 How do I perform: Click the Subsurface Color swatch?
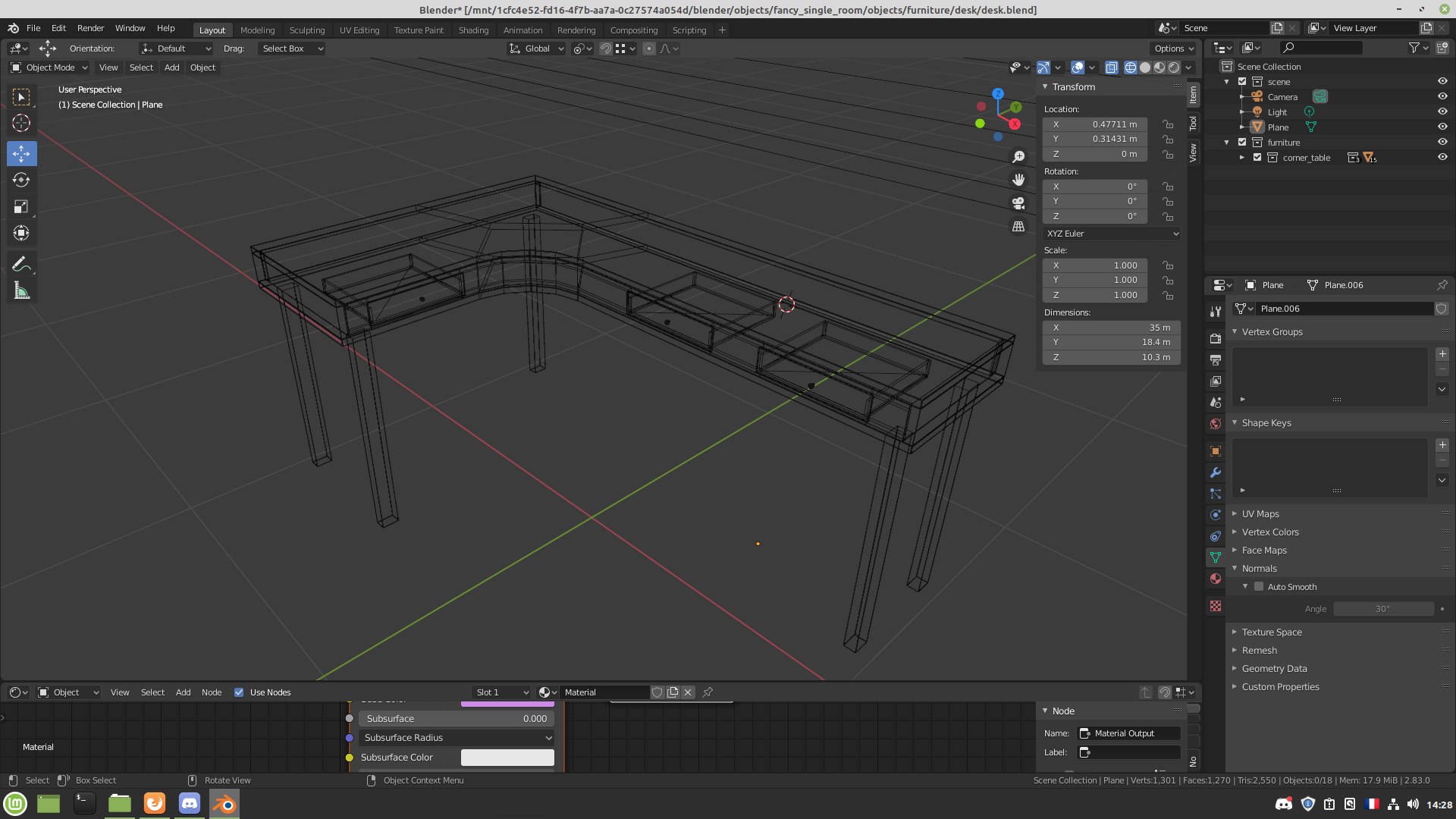point(506,757)
